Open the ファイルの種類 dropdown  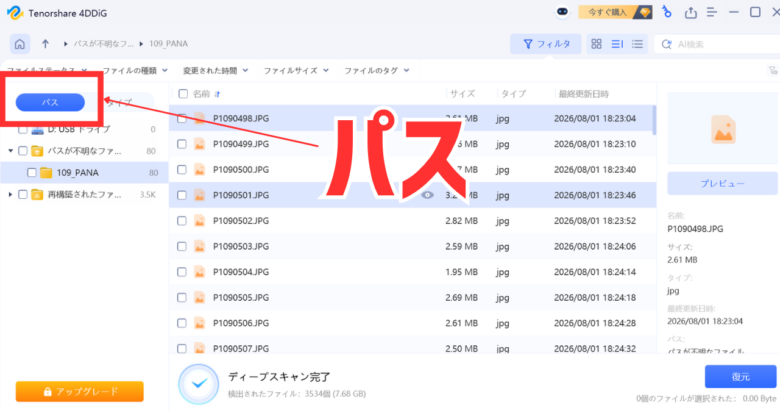tap(135, 71)
